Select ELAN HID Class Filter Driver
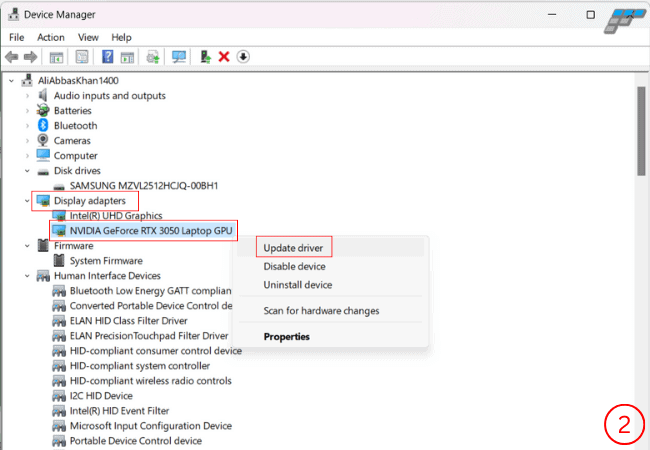 pos(129,321)
